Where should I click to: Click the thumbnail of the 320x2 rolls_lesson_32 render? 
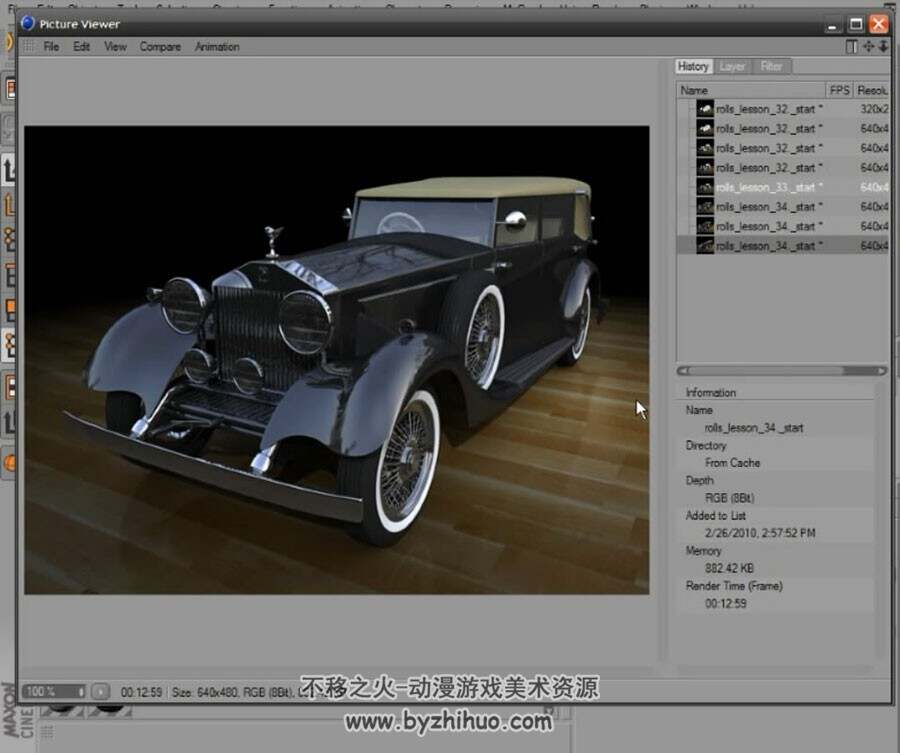[705, 108]
